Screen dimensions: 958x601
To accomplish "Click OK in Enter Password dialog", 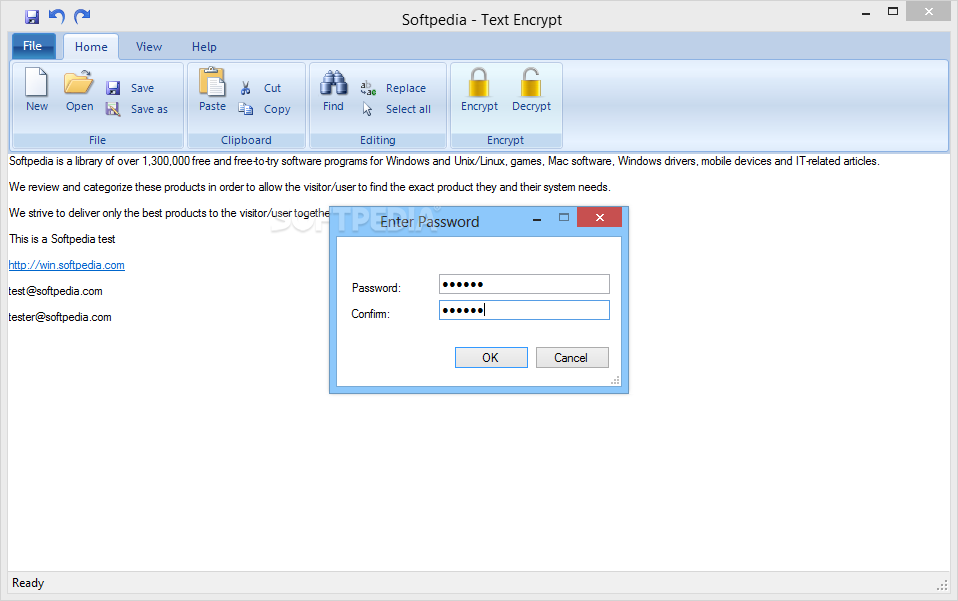I will (491, 358).
